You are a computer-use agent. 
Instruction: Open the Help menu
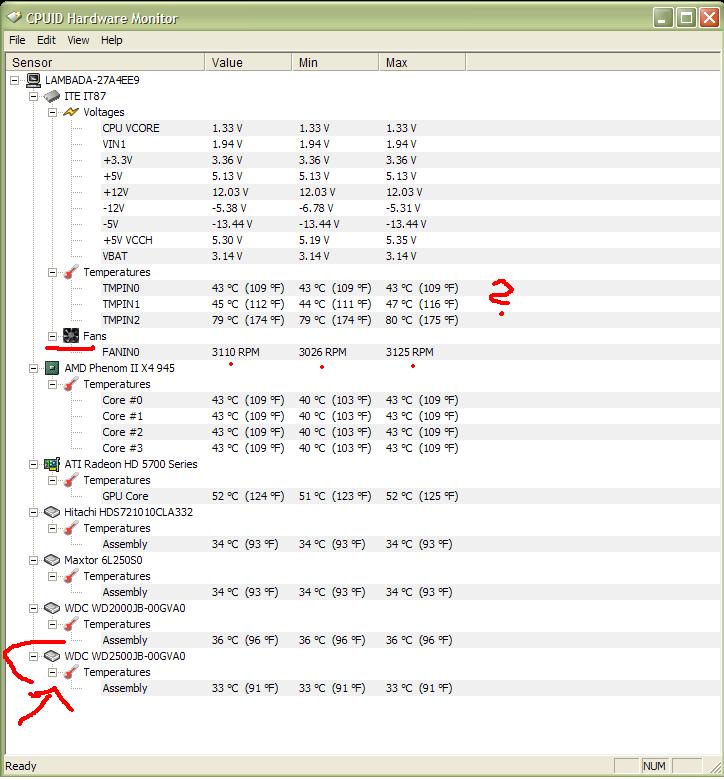(111, 40)
